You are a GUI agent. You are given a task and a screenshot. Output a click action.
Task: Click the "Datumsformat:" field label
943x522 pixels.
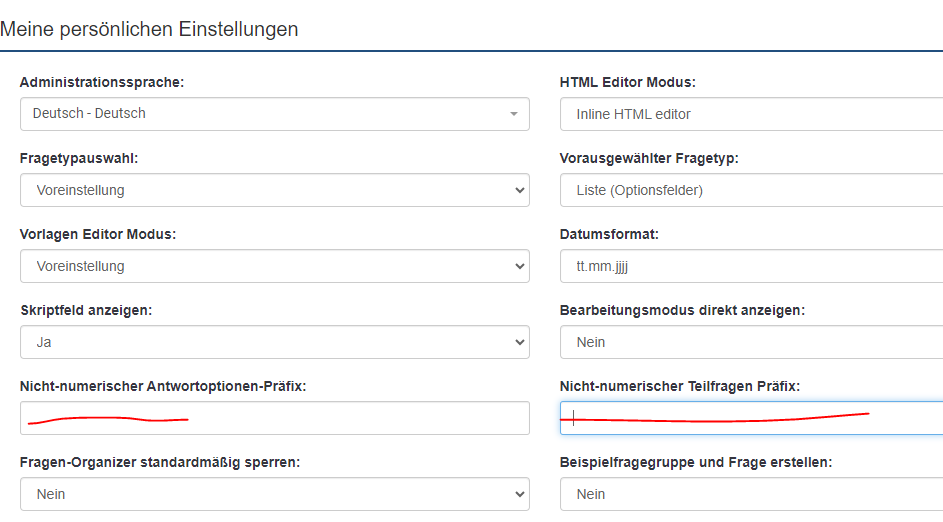point(609,234)
